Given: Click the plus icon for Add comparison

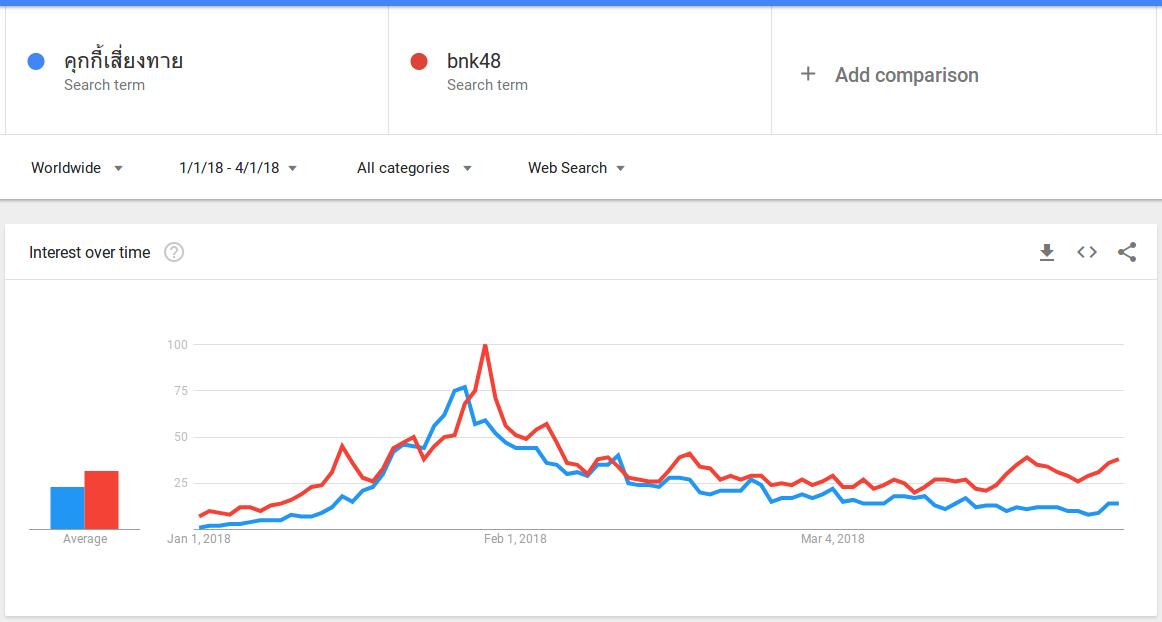Looking at the screenshot, I should (808, 74).
